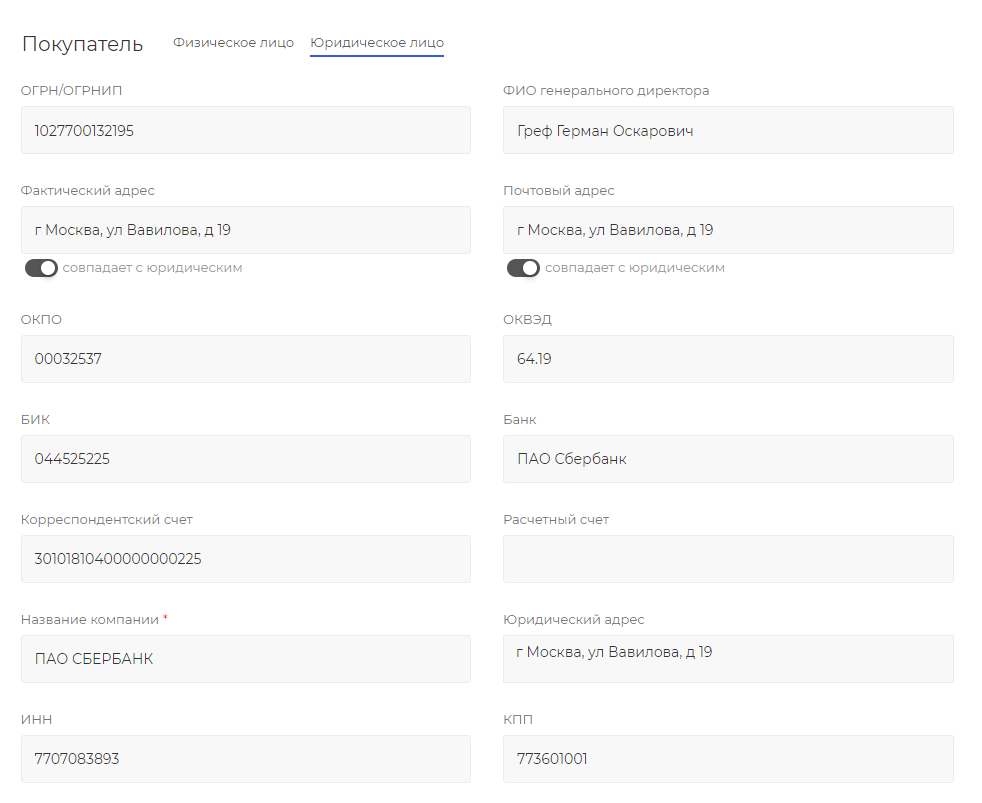Click the Юридический адрес field
This screenshot has width=982, height=803.
(x=728, y=658)
